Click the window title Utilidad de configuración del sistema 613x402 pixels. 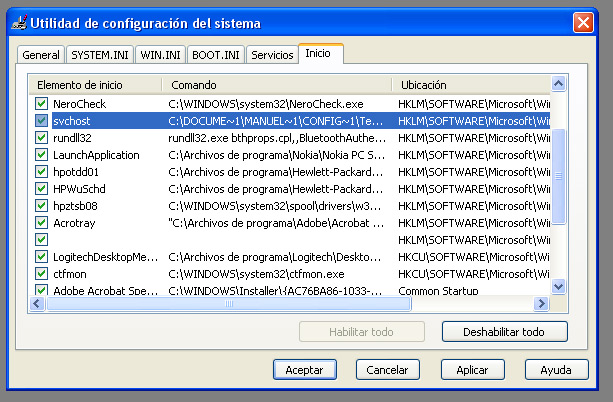(145, 23)
